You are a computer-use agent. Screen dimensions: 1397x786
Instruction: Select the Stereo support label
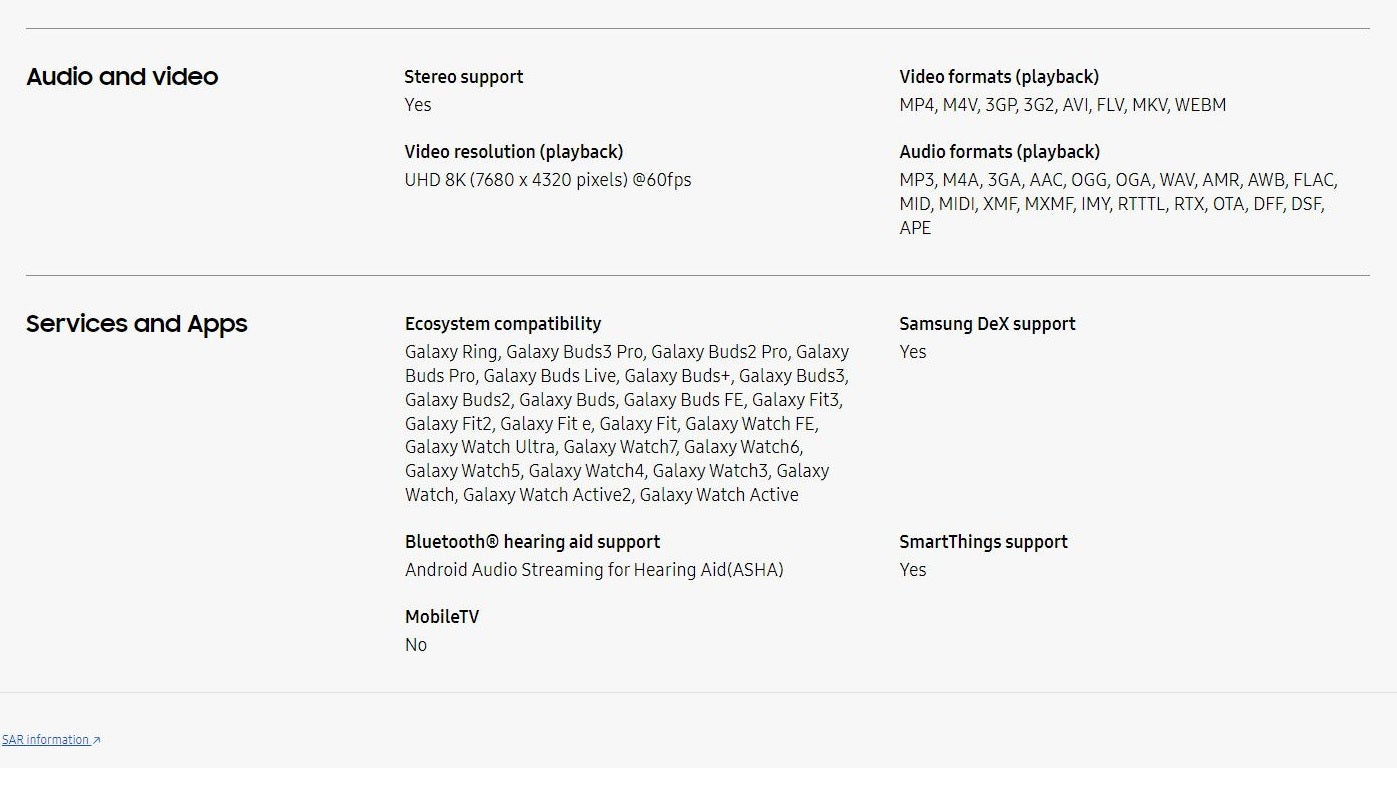pos(464,77)
